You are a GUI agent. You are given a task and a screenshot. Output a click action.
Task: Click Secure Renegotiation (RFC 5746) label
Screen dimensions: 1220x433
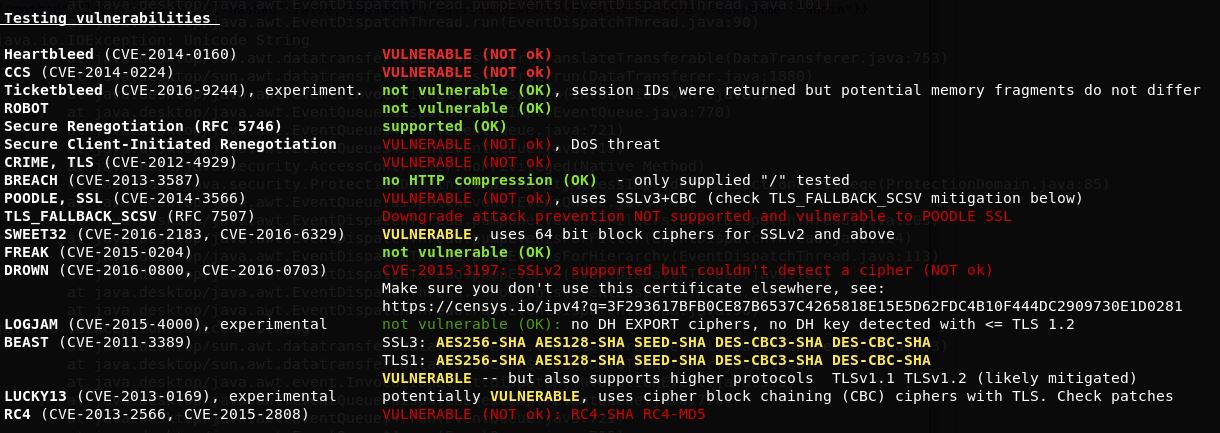143,126
